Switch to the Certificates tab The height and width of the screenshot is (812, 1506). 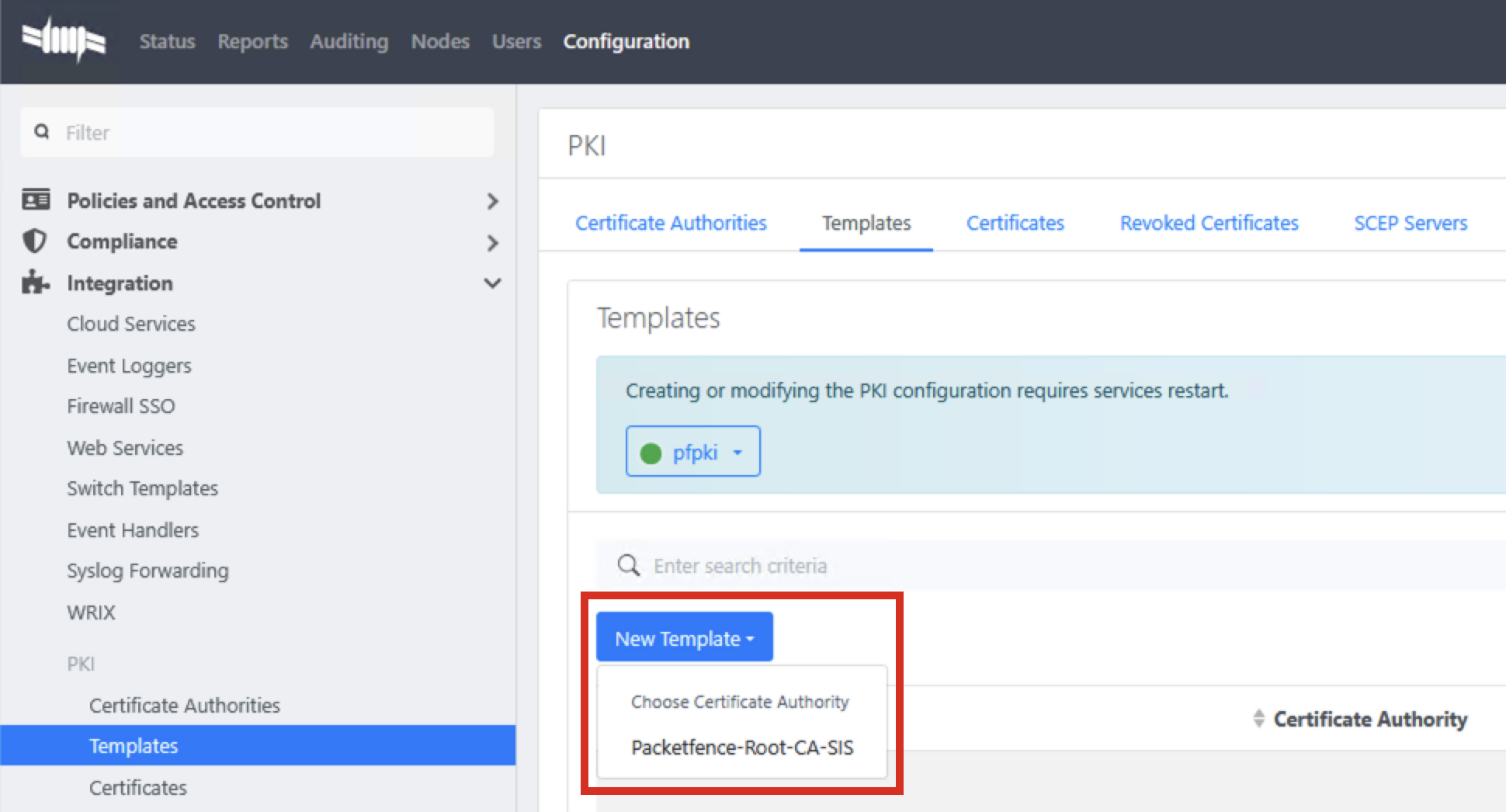coord(1014,223)
